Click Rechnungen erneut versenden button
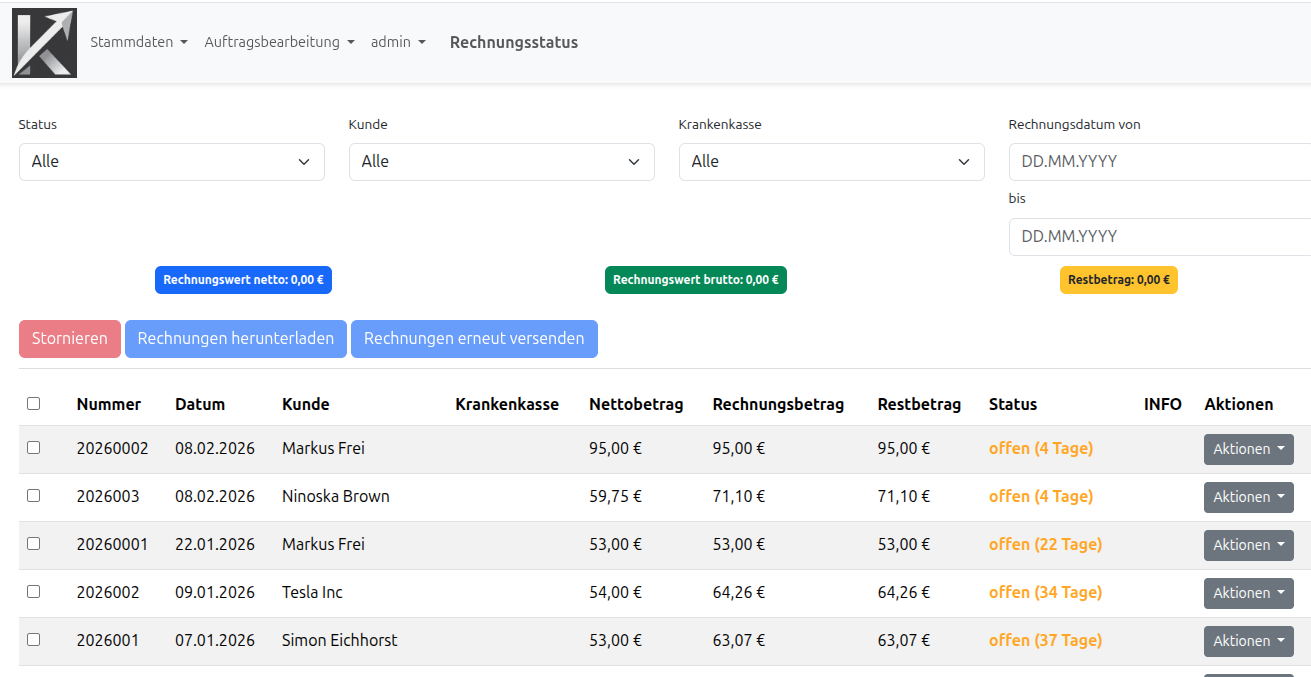The width and height of the screenshot is (1311, 677). click(474, 339)
